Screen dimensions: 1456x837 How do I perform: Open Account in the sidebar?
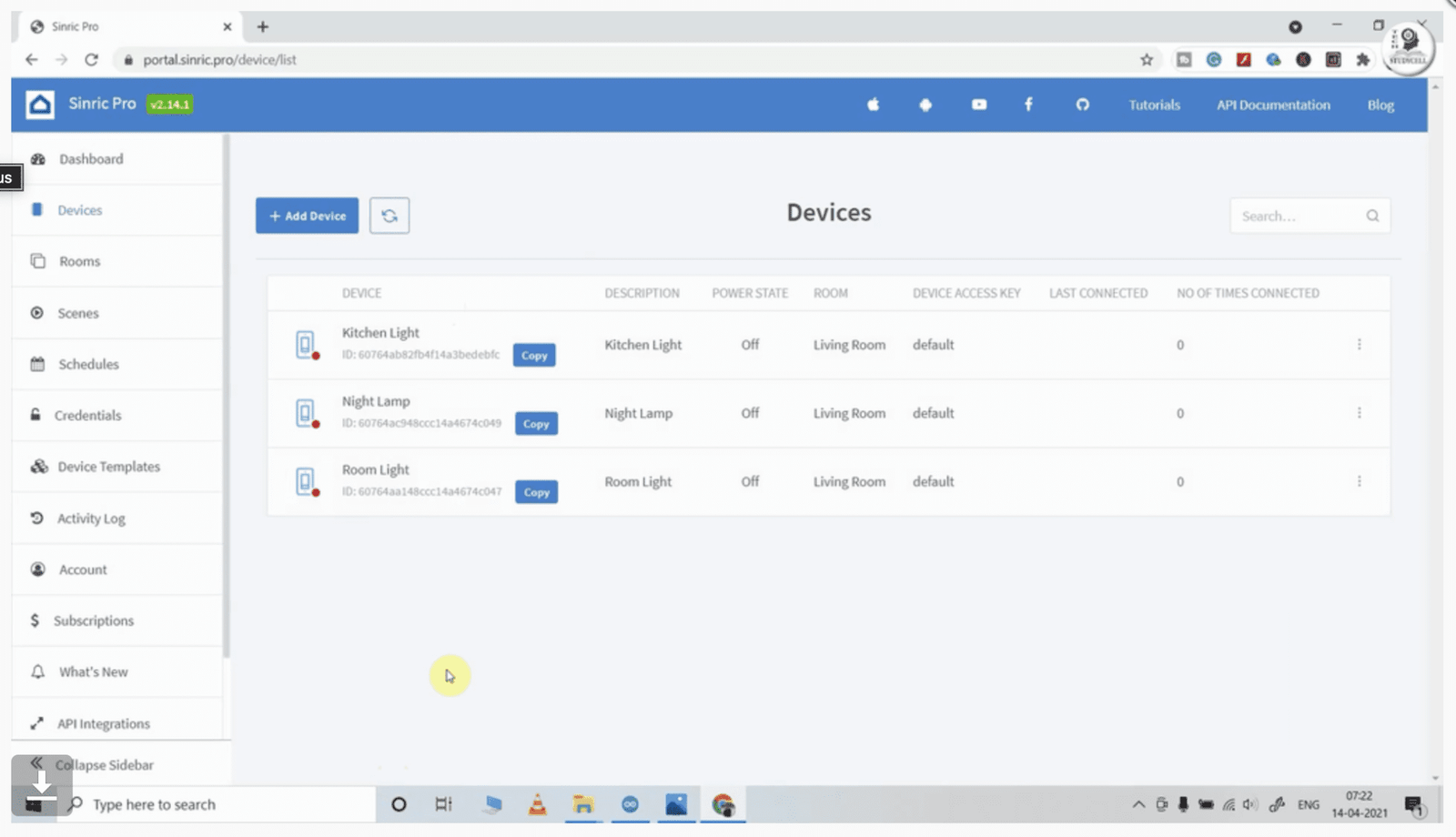coord(116,570)
